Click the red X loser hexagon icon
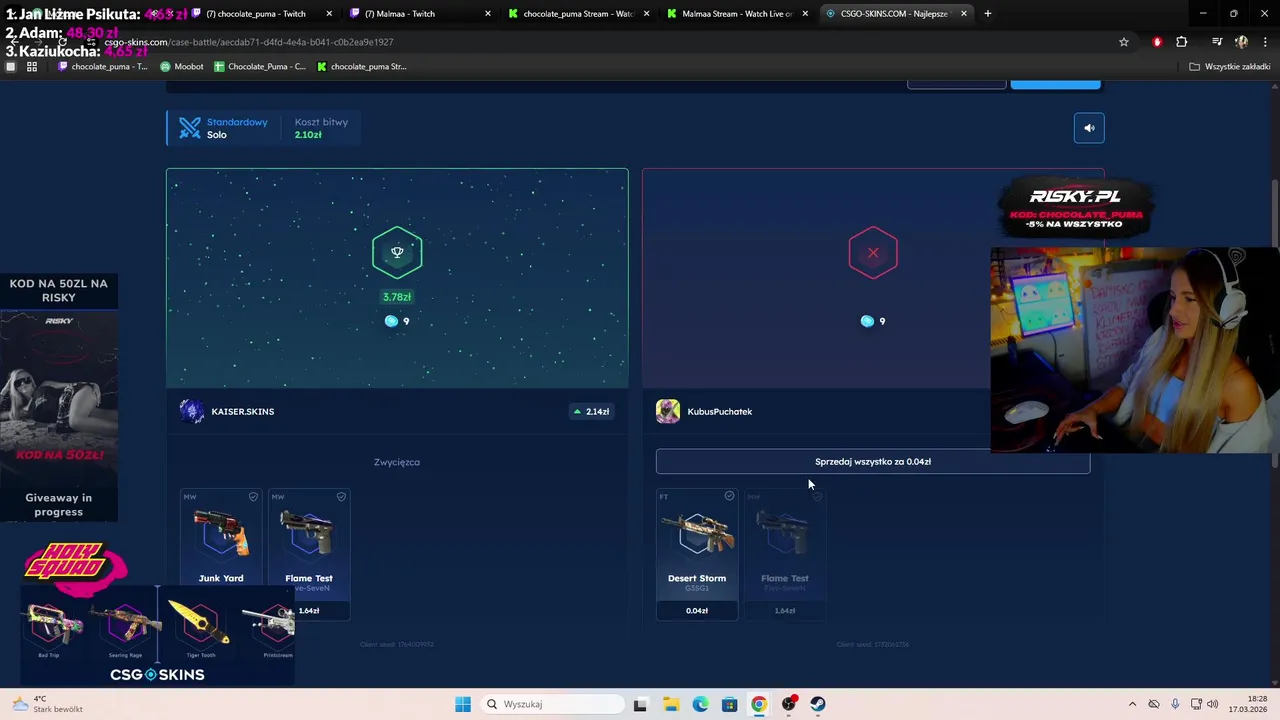 click(x=873, y=253)
